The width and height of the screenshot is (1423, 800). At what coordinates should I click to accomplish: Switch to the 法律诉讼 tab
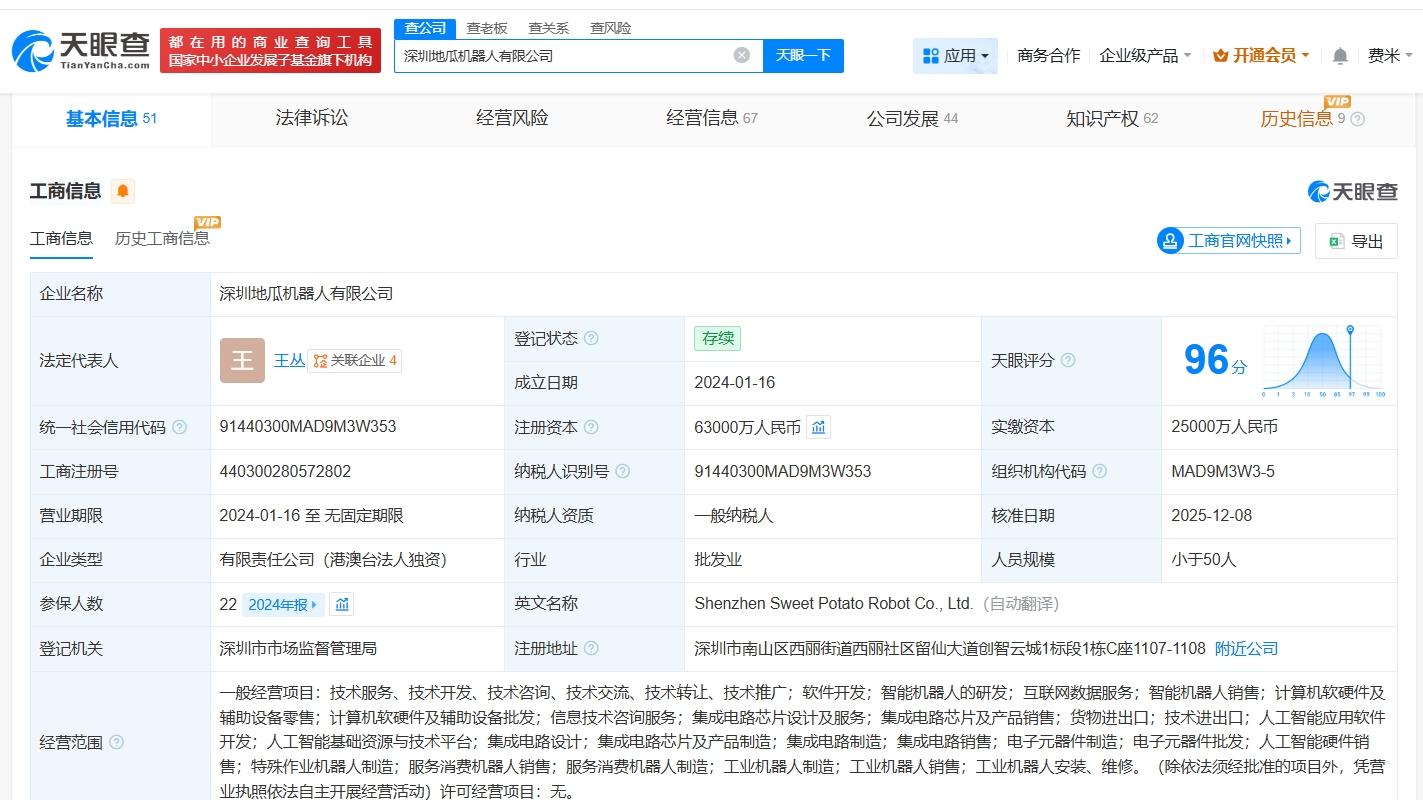(310, 117)
